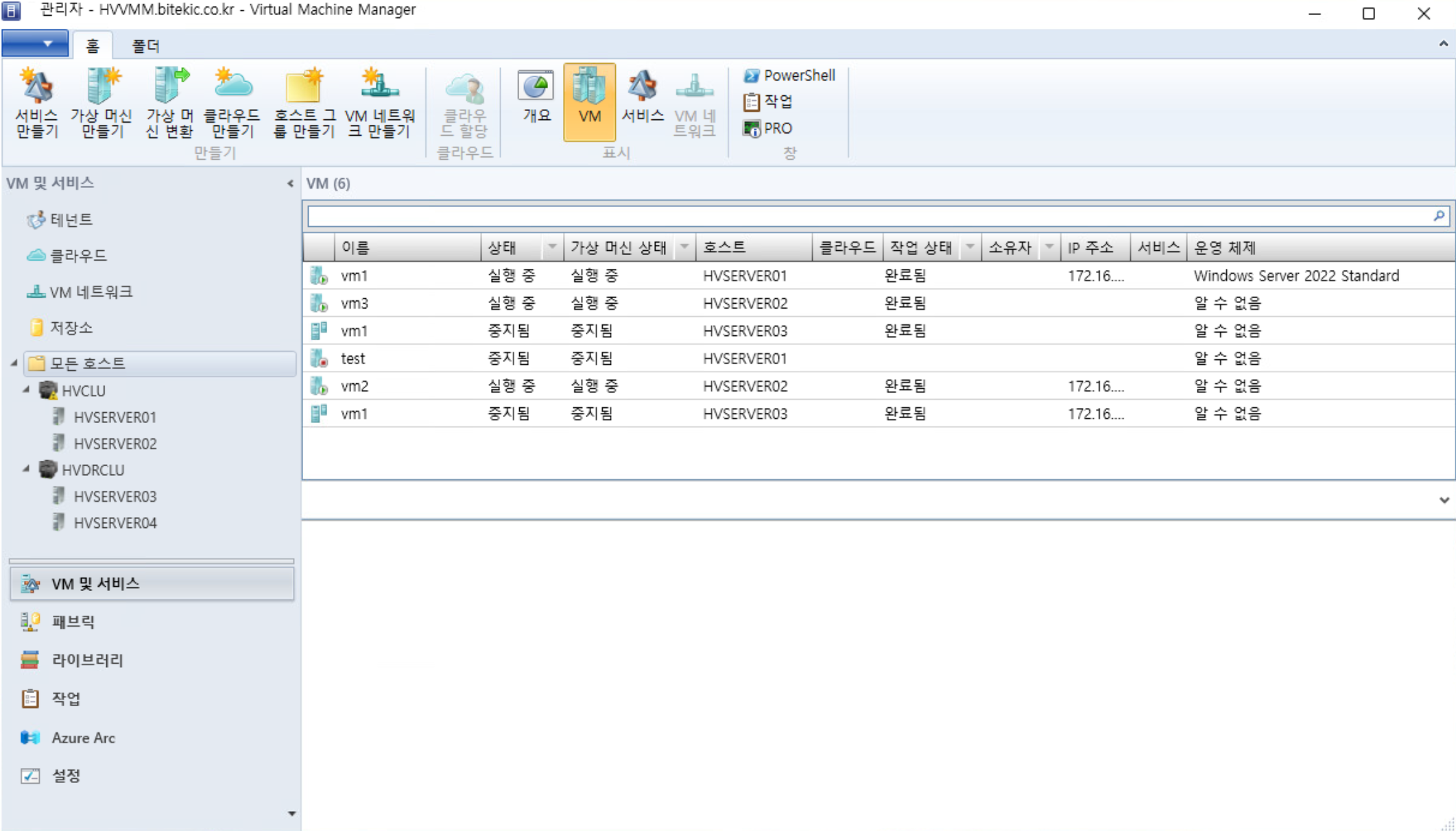Select the test VM row
Screen dimensions: 1456x831
(x=879, y=358)
